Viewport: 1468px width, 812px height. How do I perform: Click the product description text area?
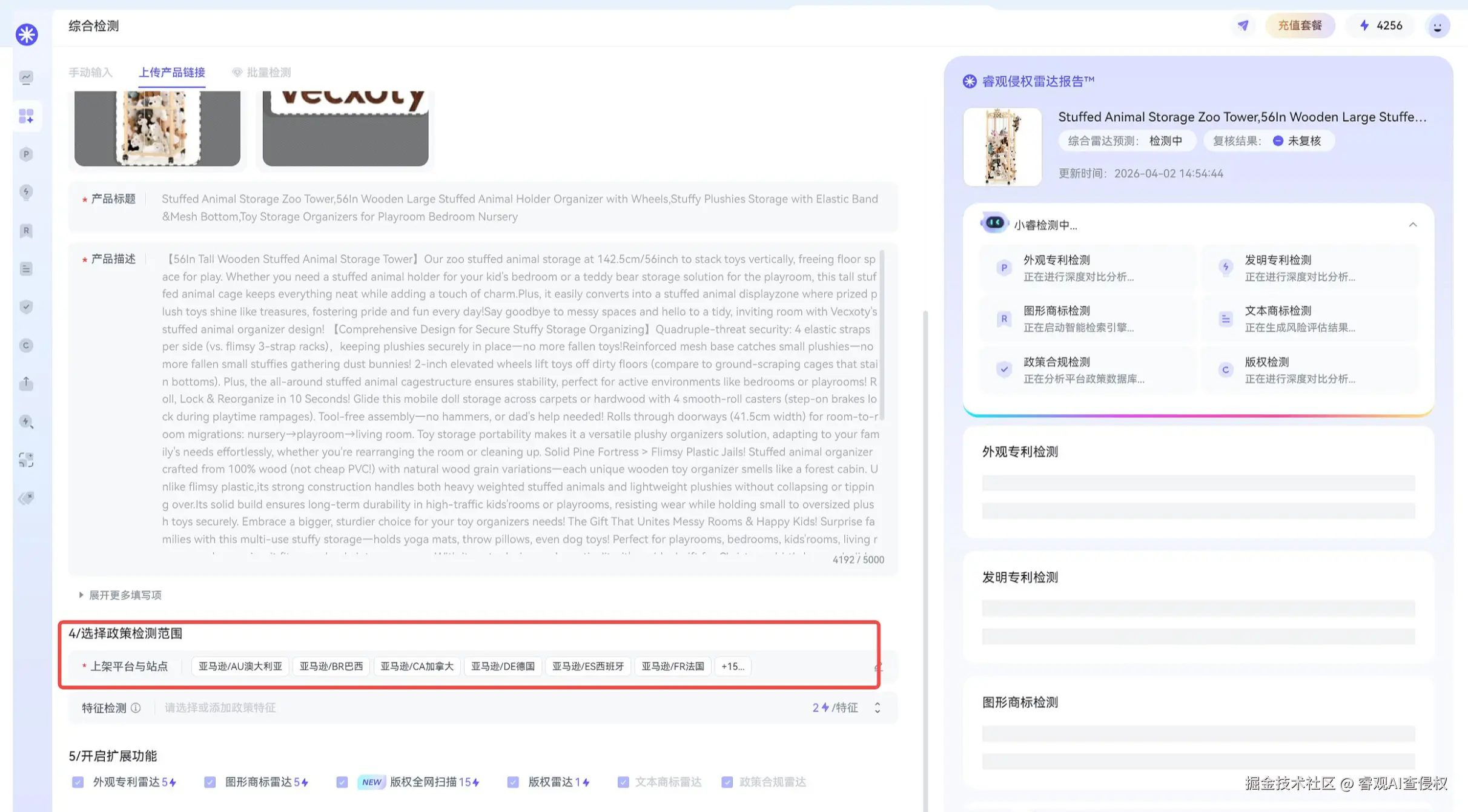click(x=520, y=400)
